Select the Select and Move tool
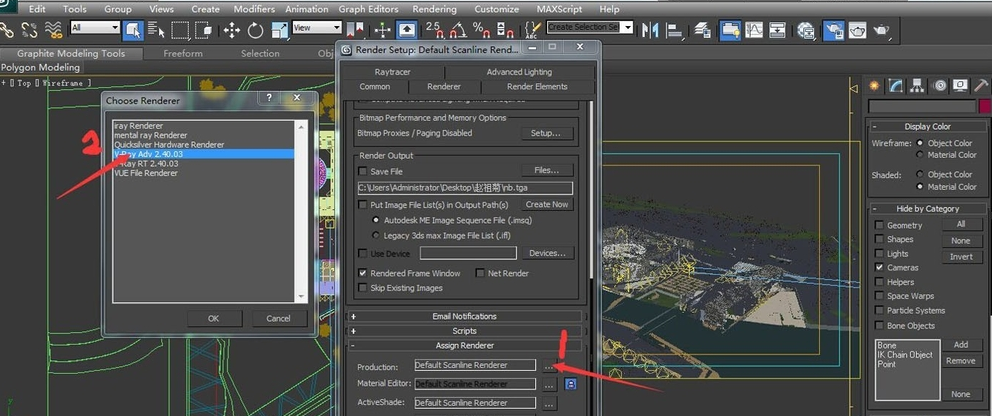 pos(232,30)
